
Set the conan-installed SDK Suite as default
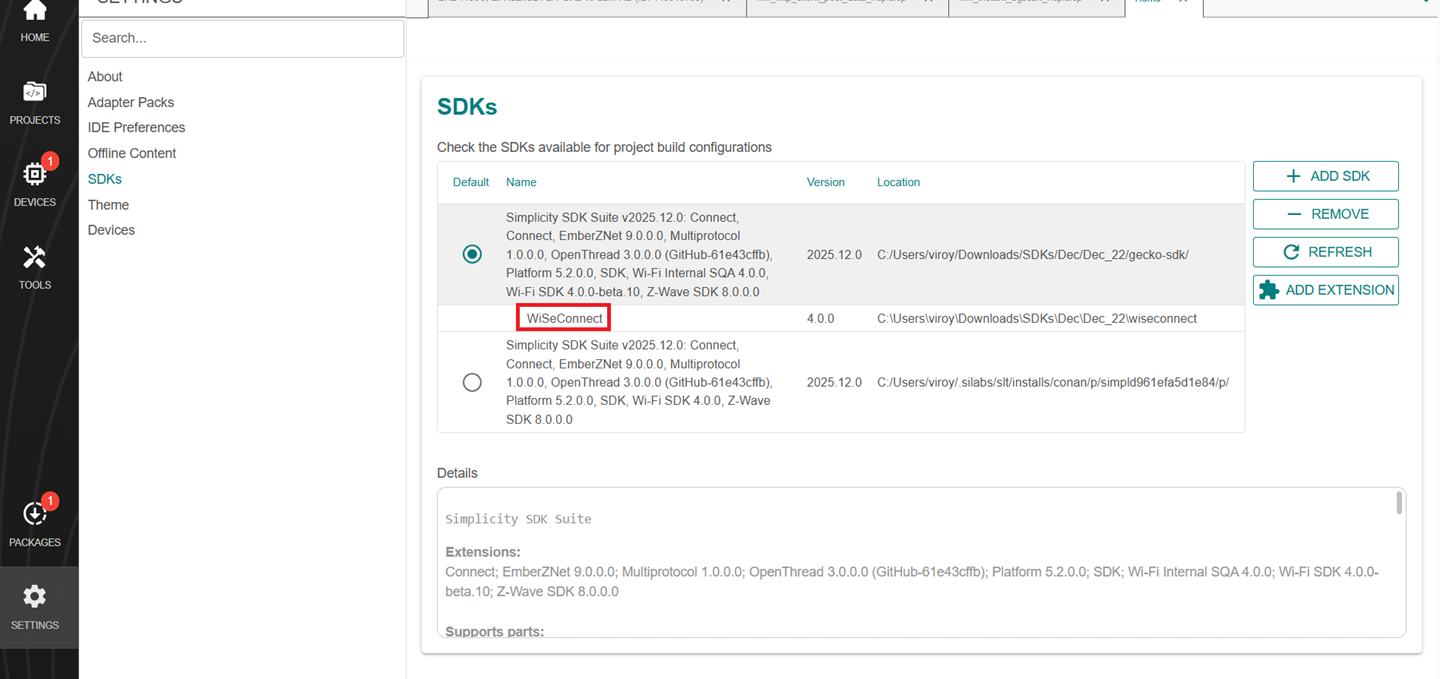472,382
